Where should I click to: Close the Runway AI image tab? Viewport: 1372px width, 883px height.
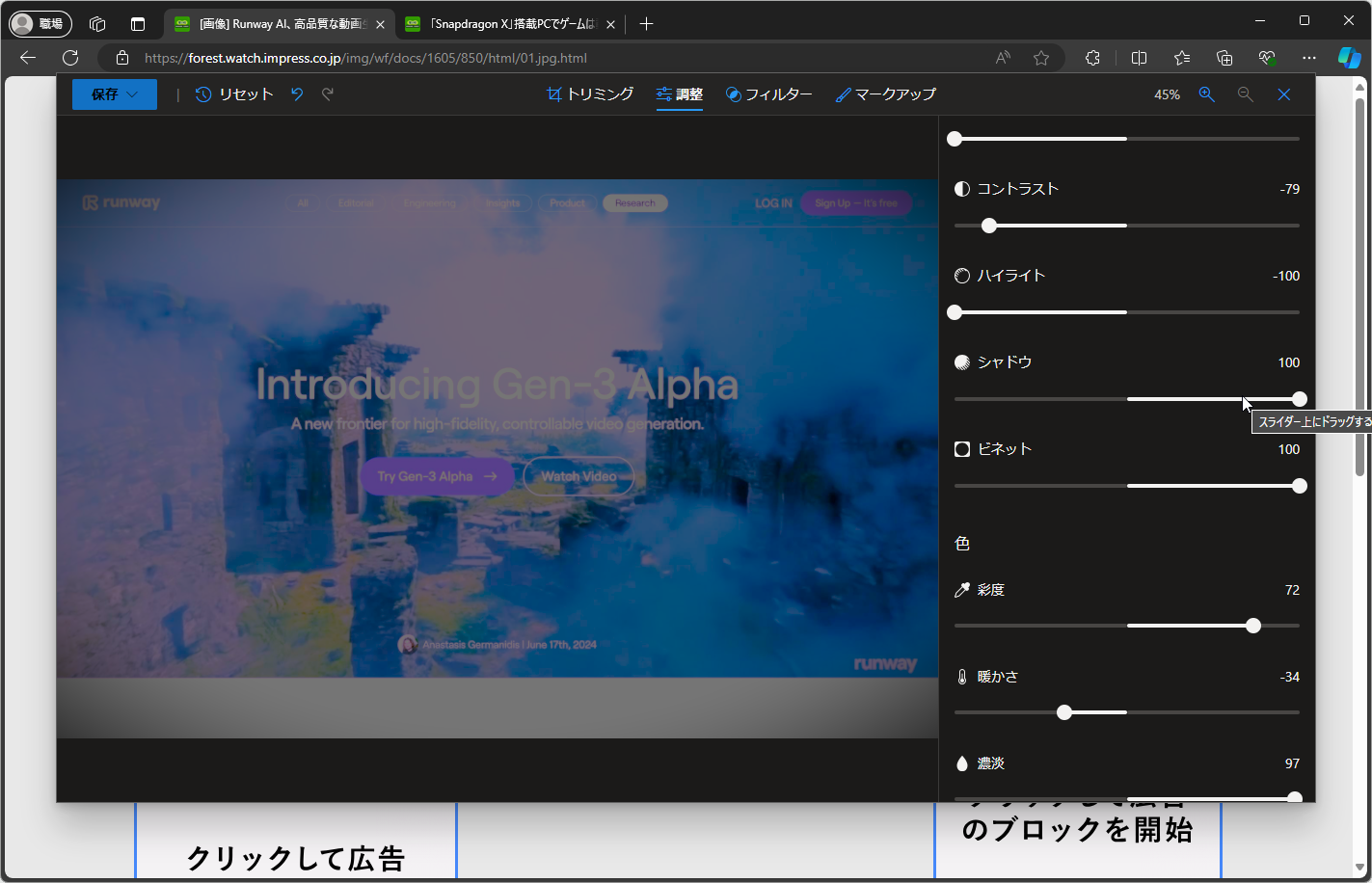point(380,24)
